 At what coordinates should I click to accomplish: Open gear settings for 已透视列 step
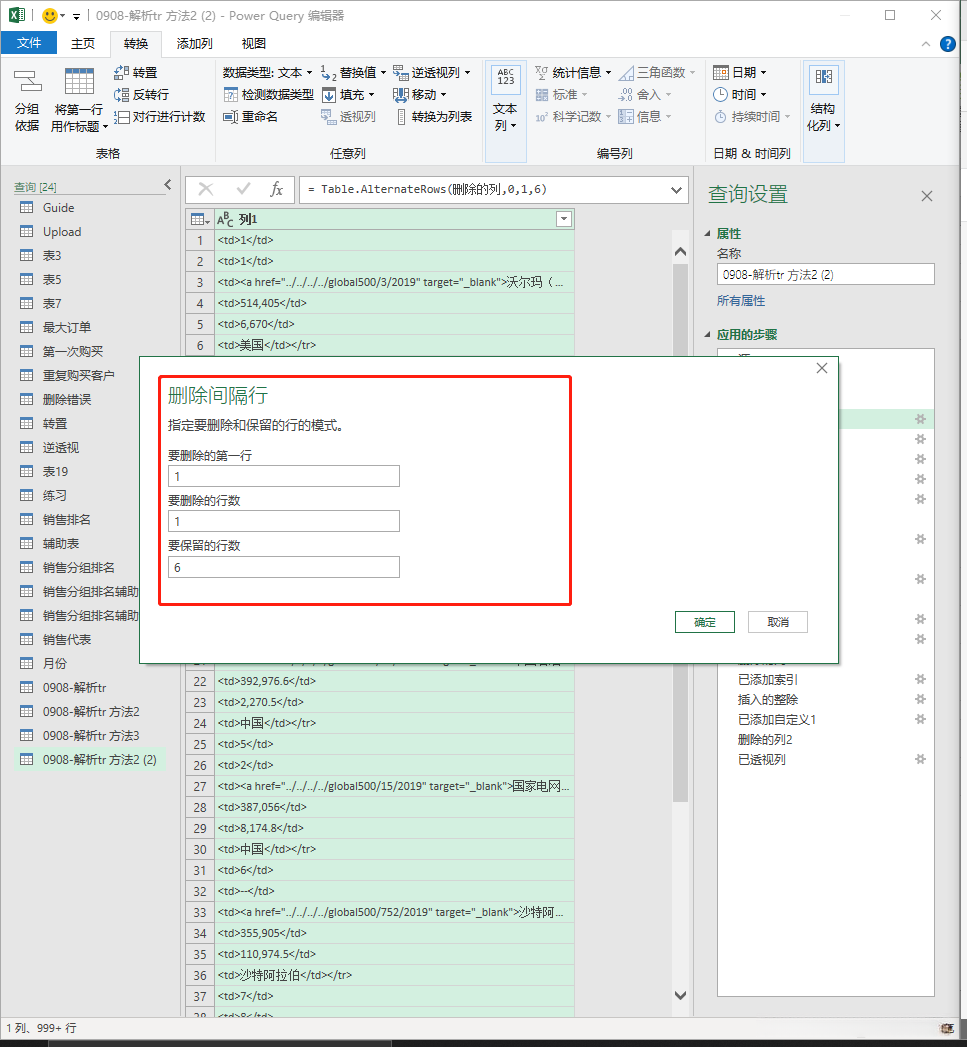[x=920, y=759]
